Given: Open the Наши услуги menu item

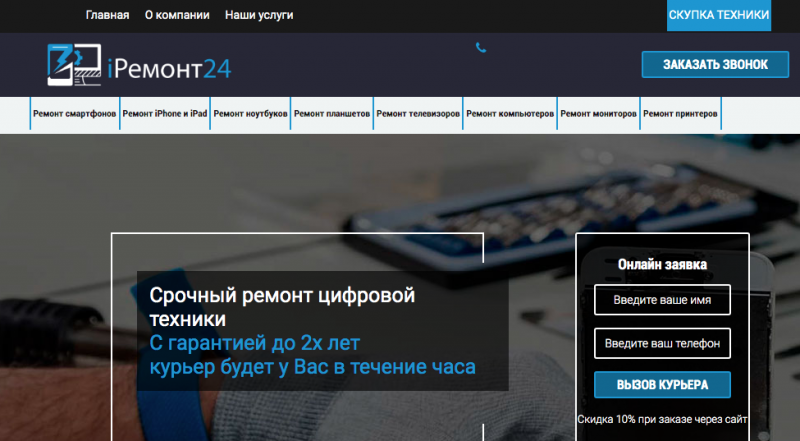Looking at the screenshot, I should pyautogui.click(x=259, y=15).
